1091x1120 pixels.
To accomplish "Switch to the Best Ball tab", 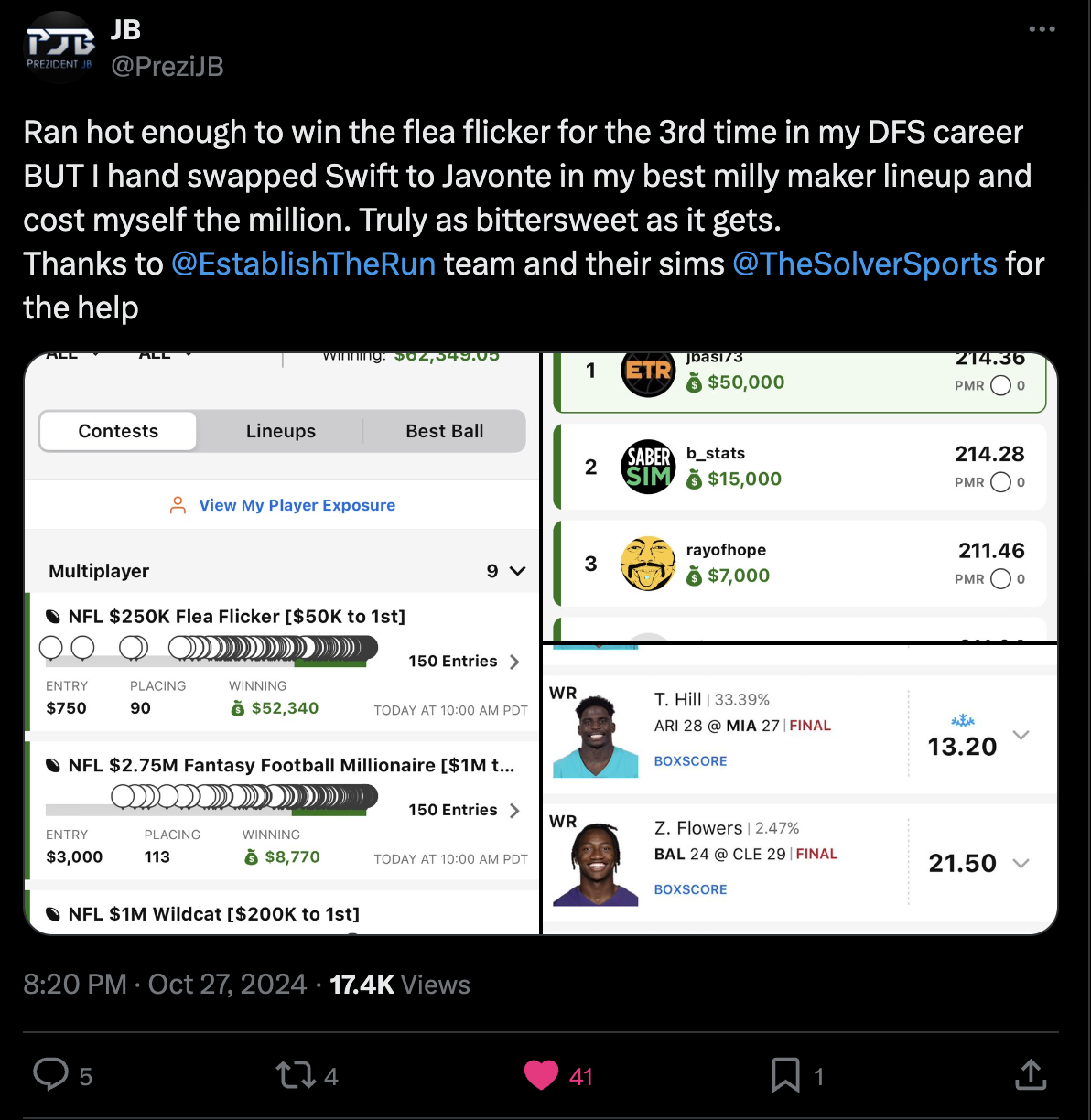I will tap(444, 431).
